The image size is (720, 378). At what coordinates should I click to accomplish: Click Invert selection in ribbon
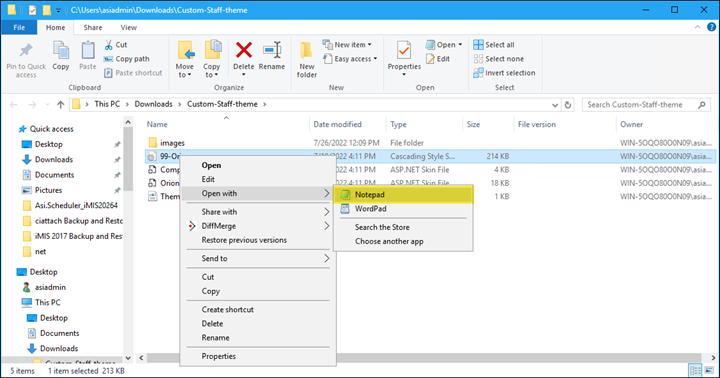505,73
